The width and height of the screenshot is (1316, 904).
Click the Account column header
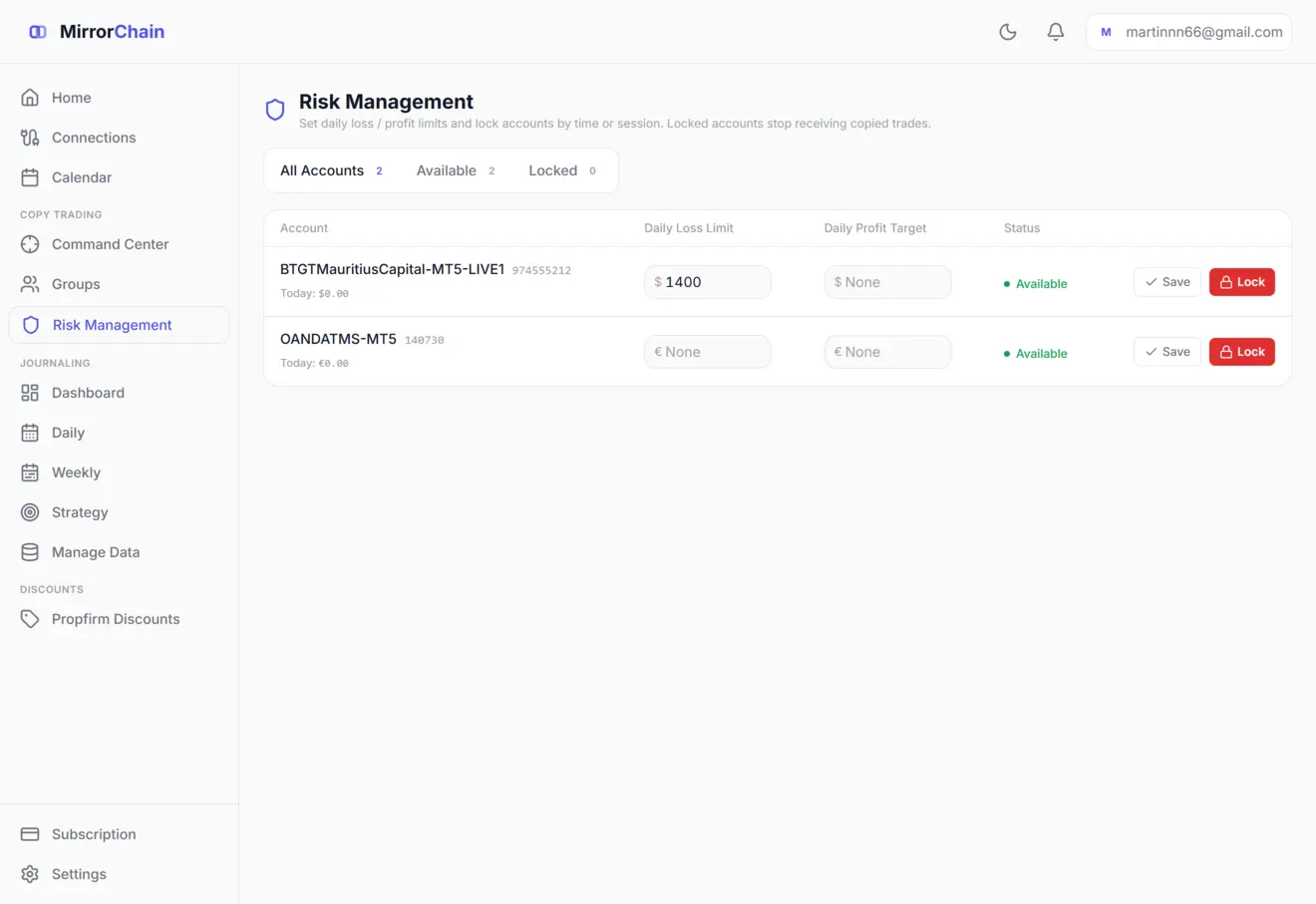tap(304, 228)
